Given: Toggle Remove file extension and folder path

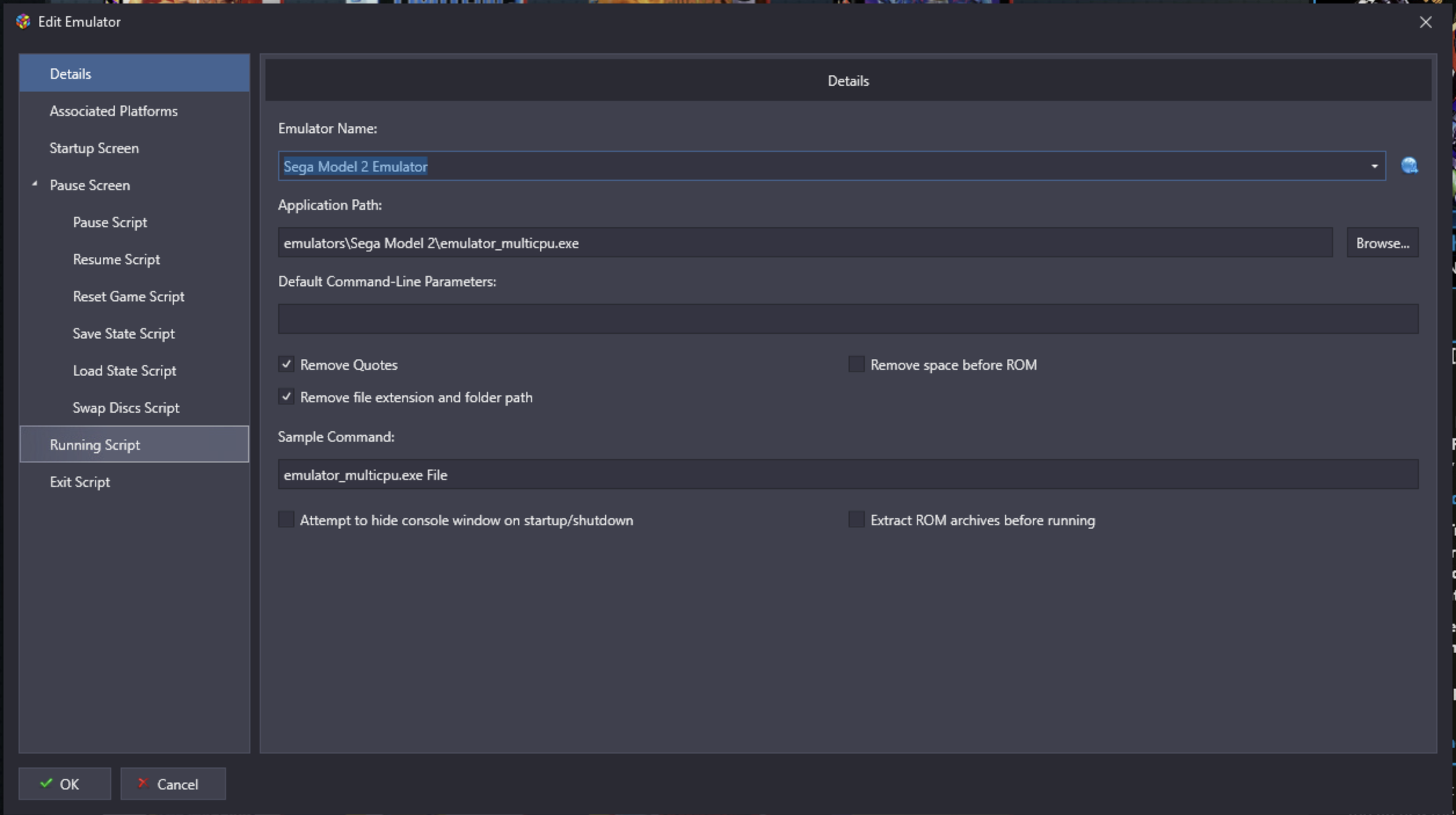Looking at the screenshot, I should click(286, 396).
